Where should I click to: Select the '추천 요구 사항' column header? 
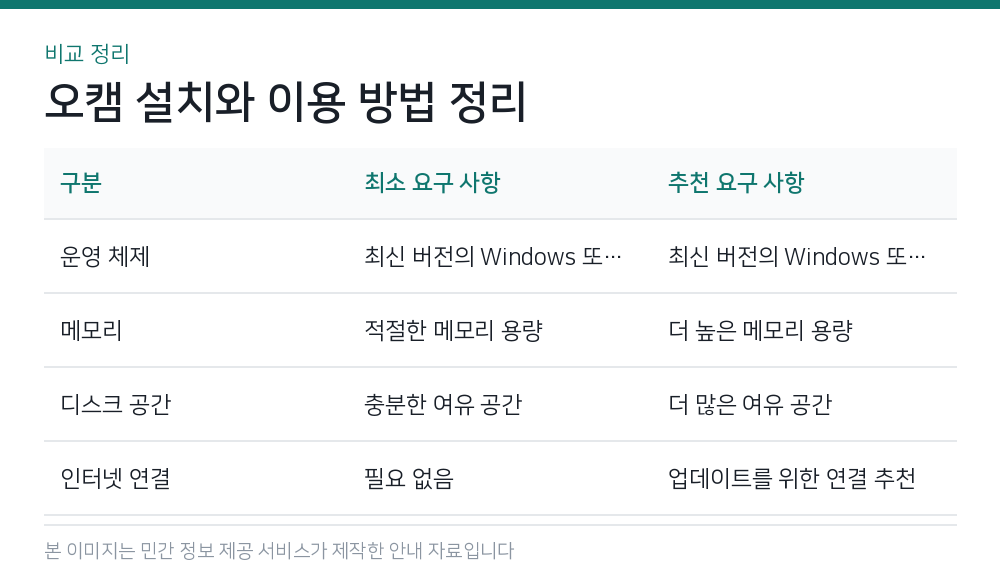pyautogui.click(x=736, y=183)
